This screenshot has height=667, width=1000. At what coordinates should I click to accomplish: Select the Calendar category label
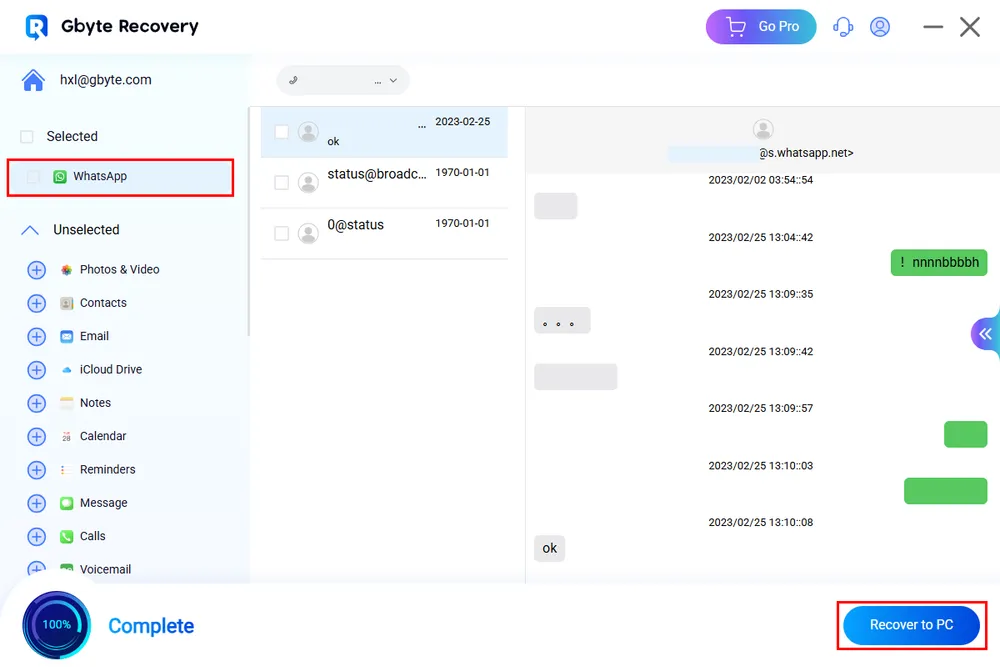[x=103, y=436]
